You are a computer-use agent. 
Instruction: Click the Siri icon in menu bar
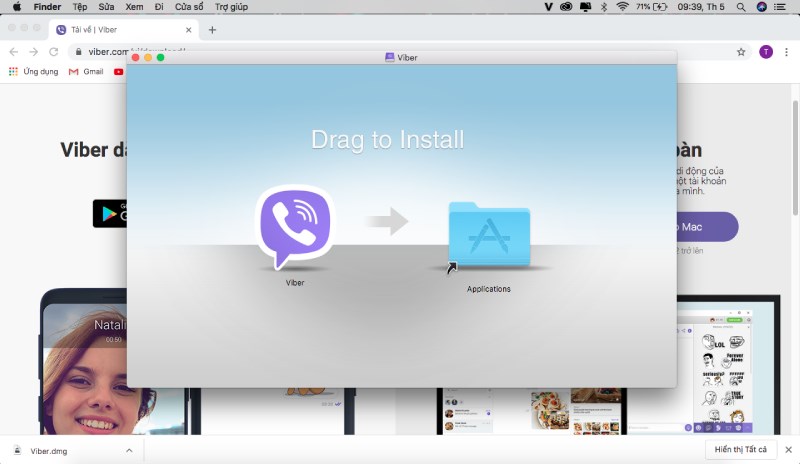pos(761,7)
